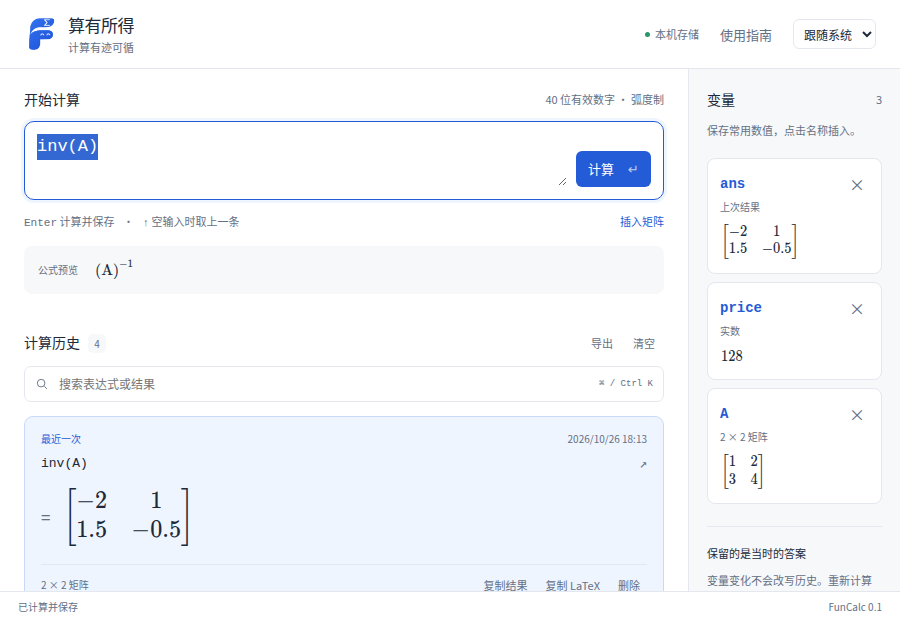Click the history count badge 4
The width and height of the screenshot is (900, 620).
96,343
